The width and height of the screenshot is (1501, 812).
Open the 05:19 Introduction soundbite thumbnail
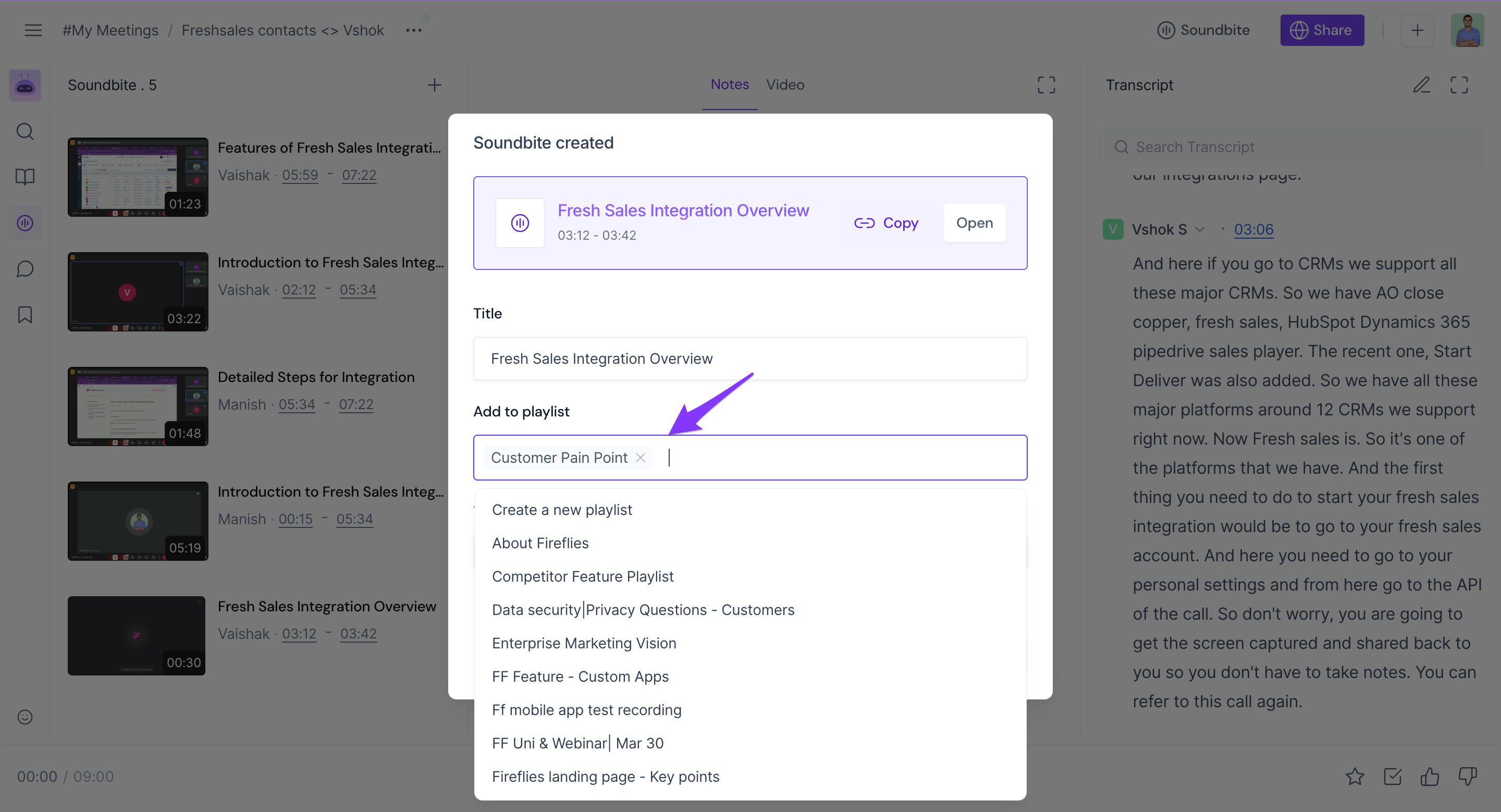pyautogui.click(x=138, y=521)
